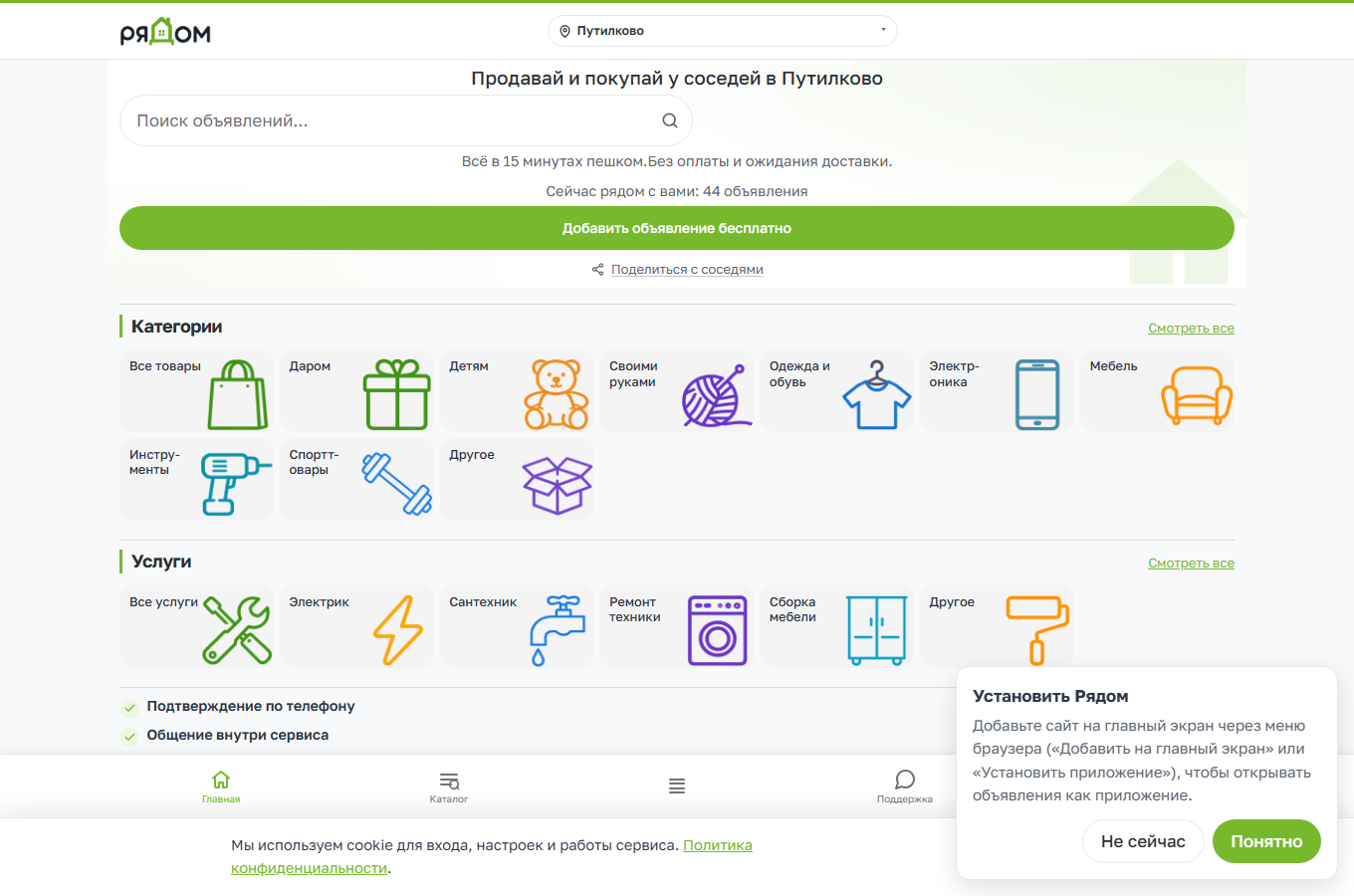Dismiss install prompt with Не сейчас
The image size is (1354, 896).
[x=1143, y=841]
